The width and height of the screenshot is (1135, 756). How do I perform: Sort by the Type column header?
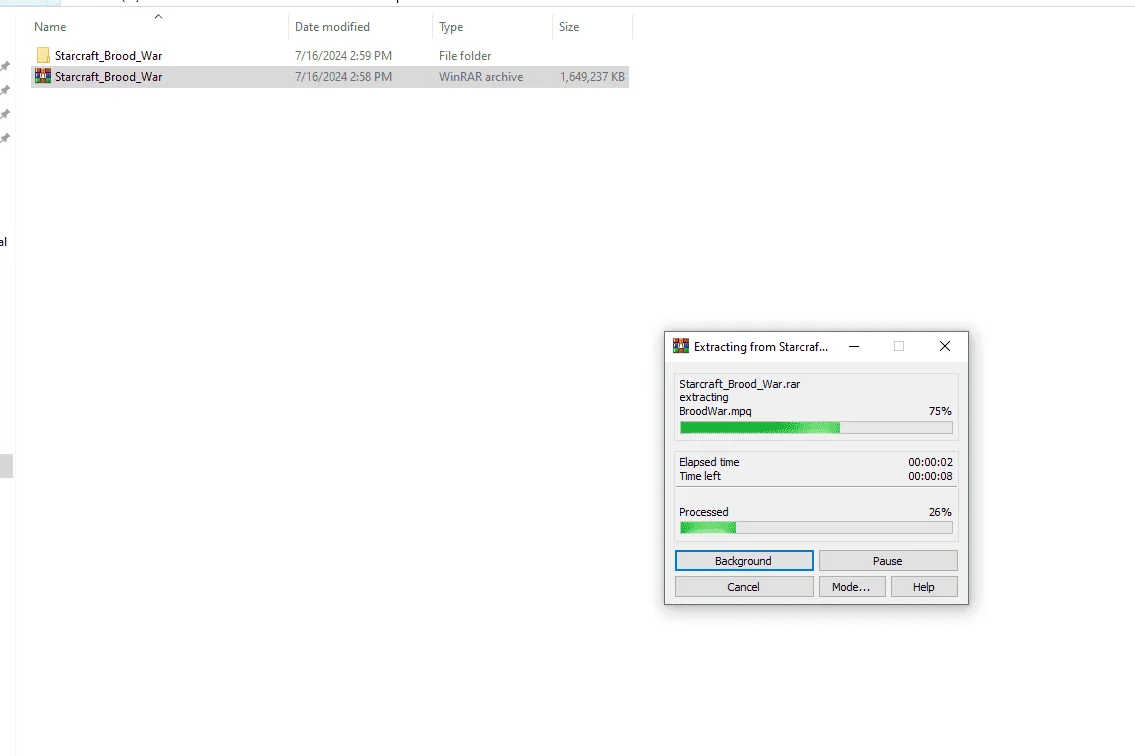point(451,27)
